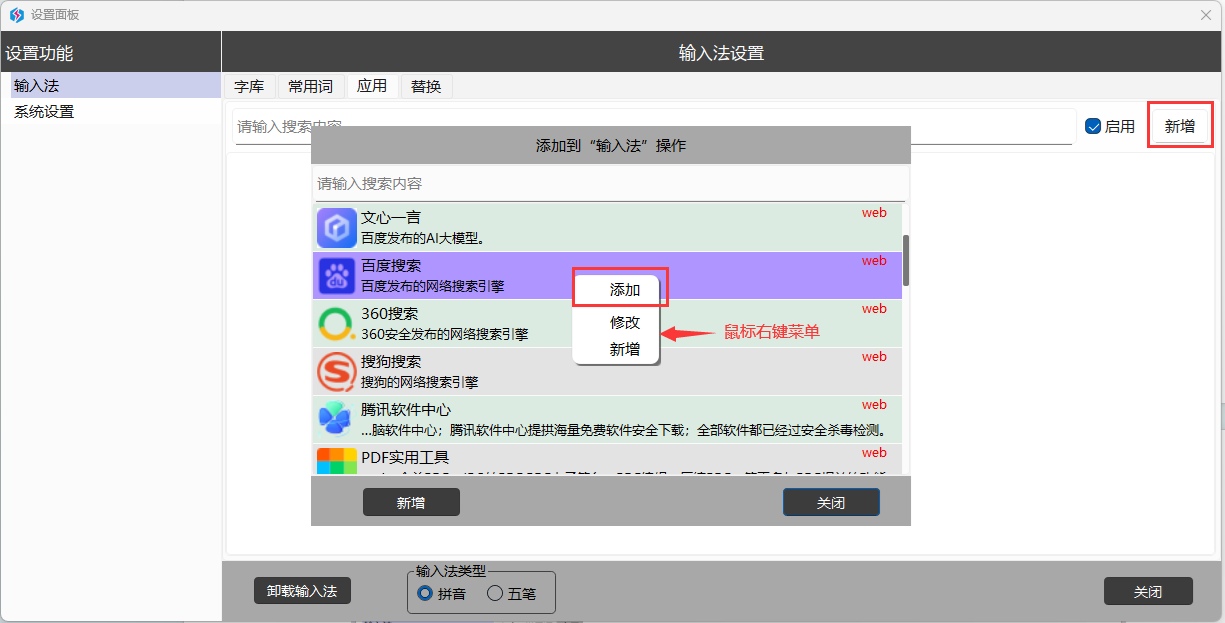Click the 搜狗搜索 red icon

coord(337,372)
